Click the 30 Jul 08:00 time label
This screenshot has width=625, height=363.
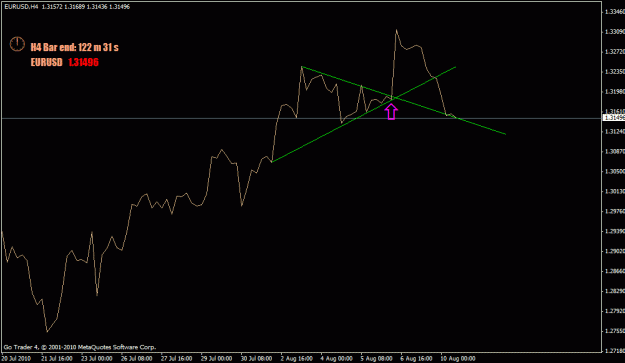[256, 358]
